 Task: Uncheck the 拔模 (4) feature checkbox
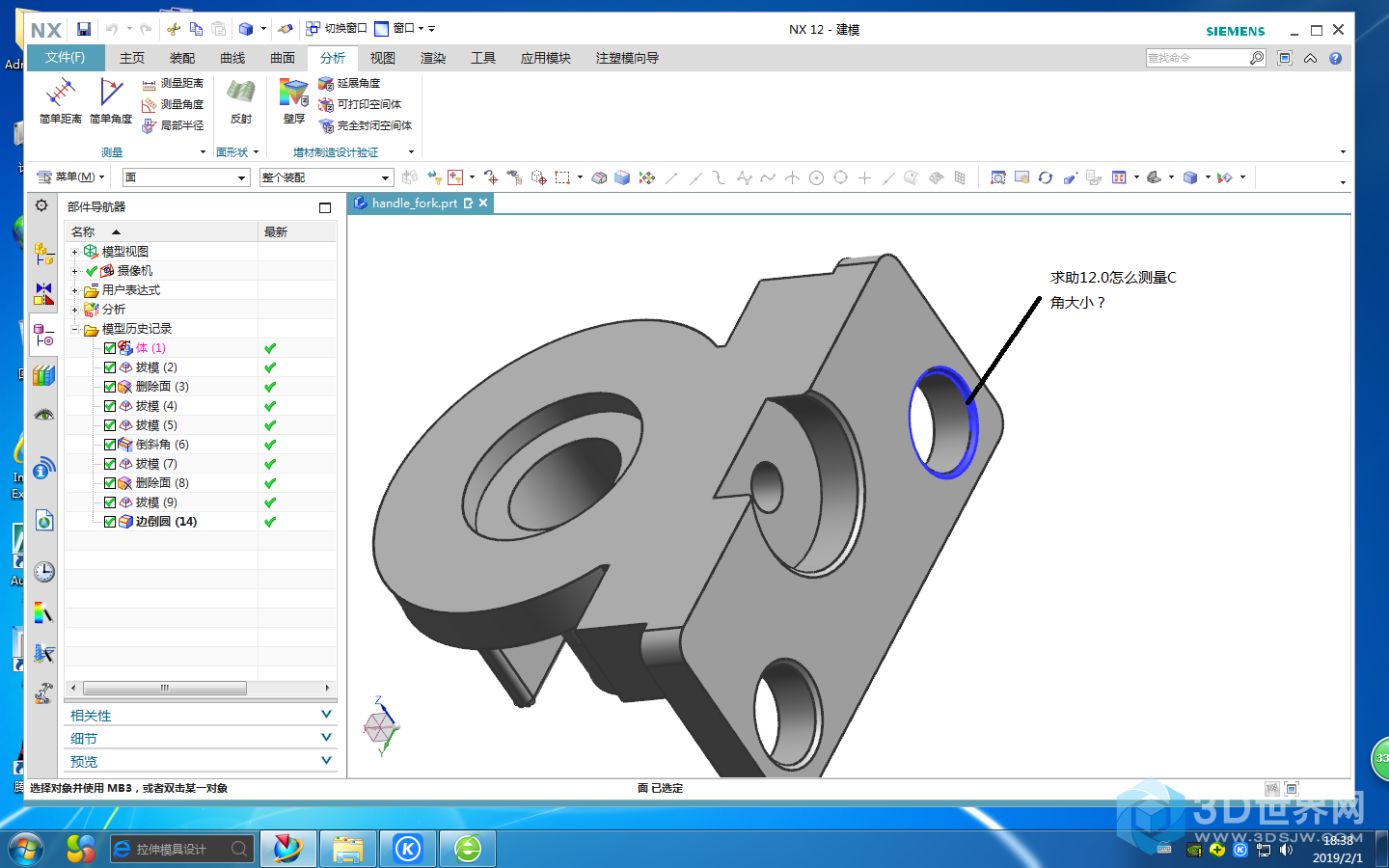click(x=110, y=406)
